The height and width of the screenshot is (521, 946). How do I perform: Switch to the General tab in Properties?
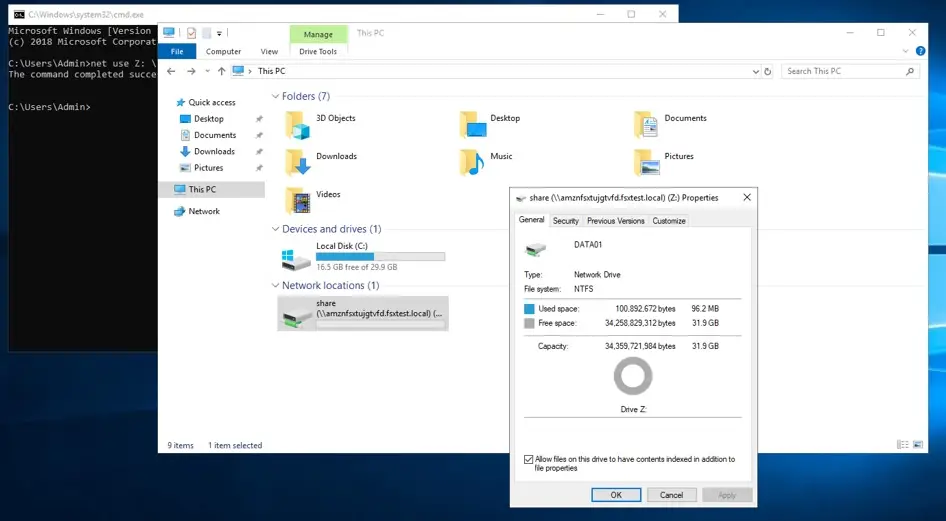pyautogui.click(x=532, y=219)
